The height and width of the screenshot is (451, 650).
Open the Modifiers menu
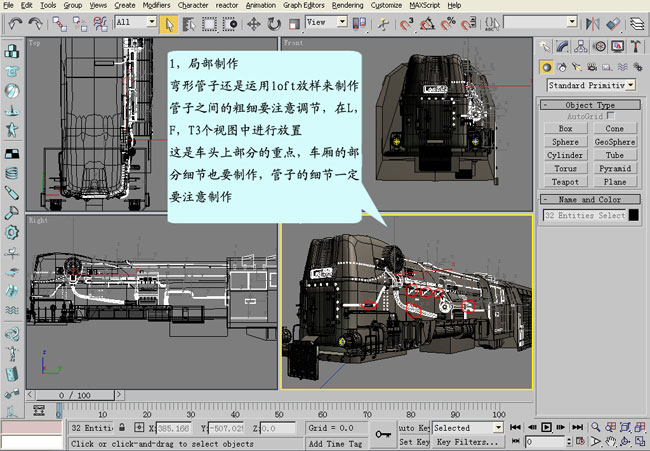coord(156,5)
